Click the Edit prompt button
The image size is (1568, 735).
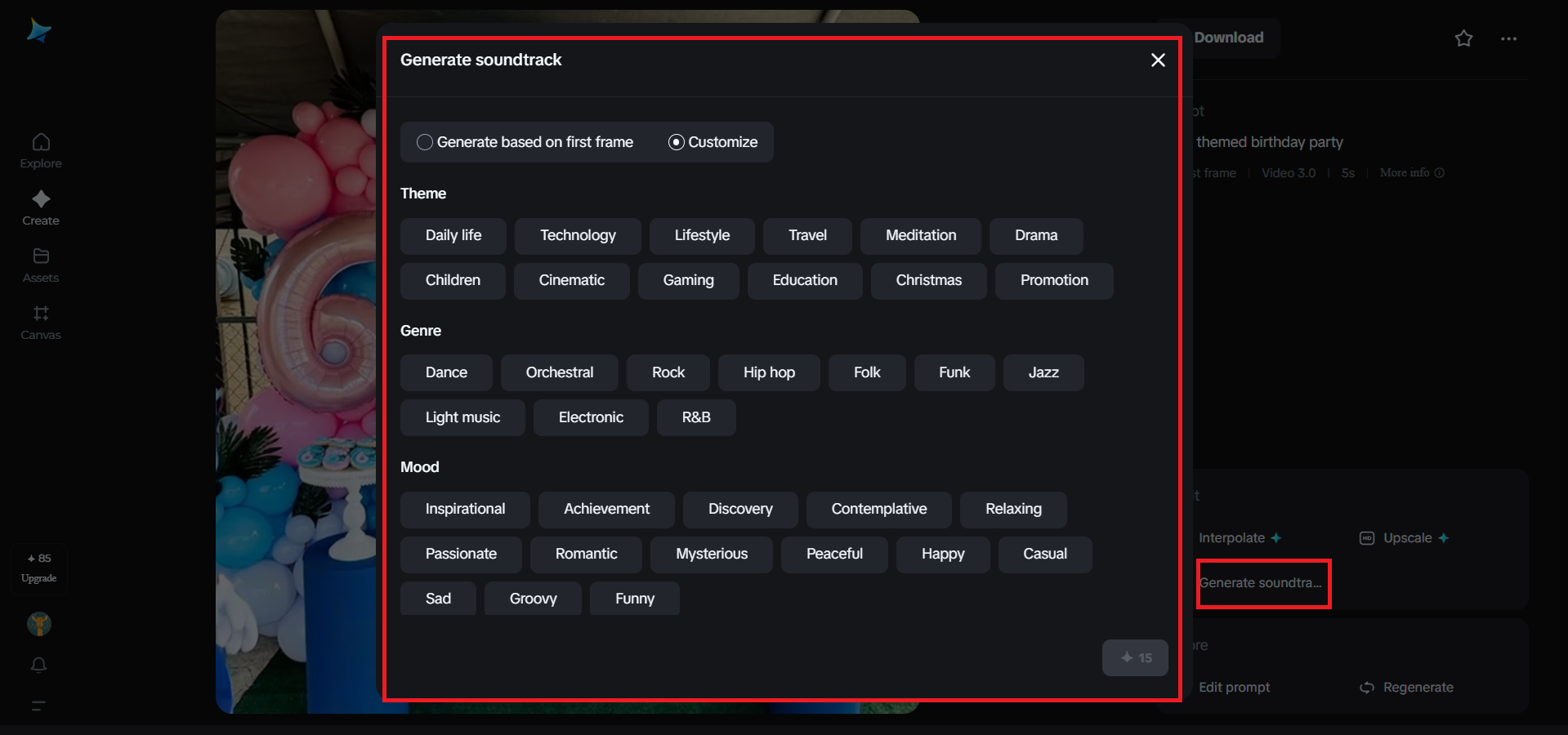point(1234,687)
